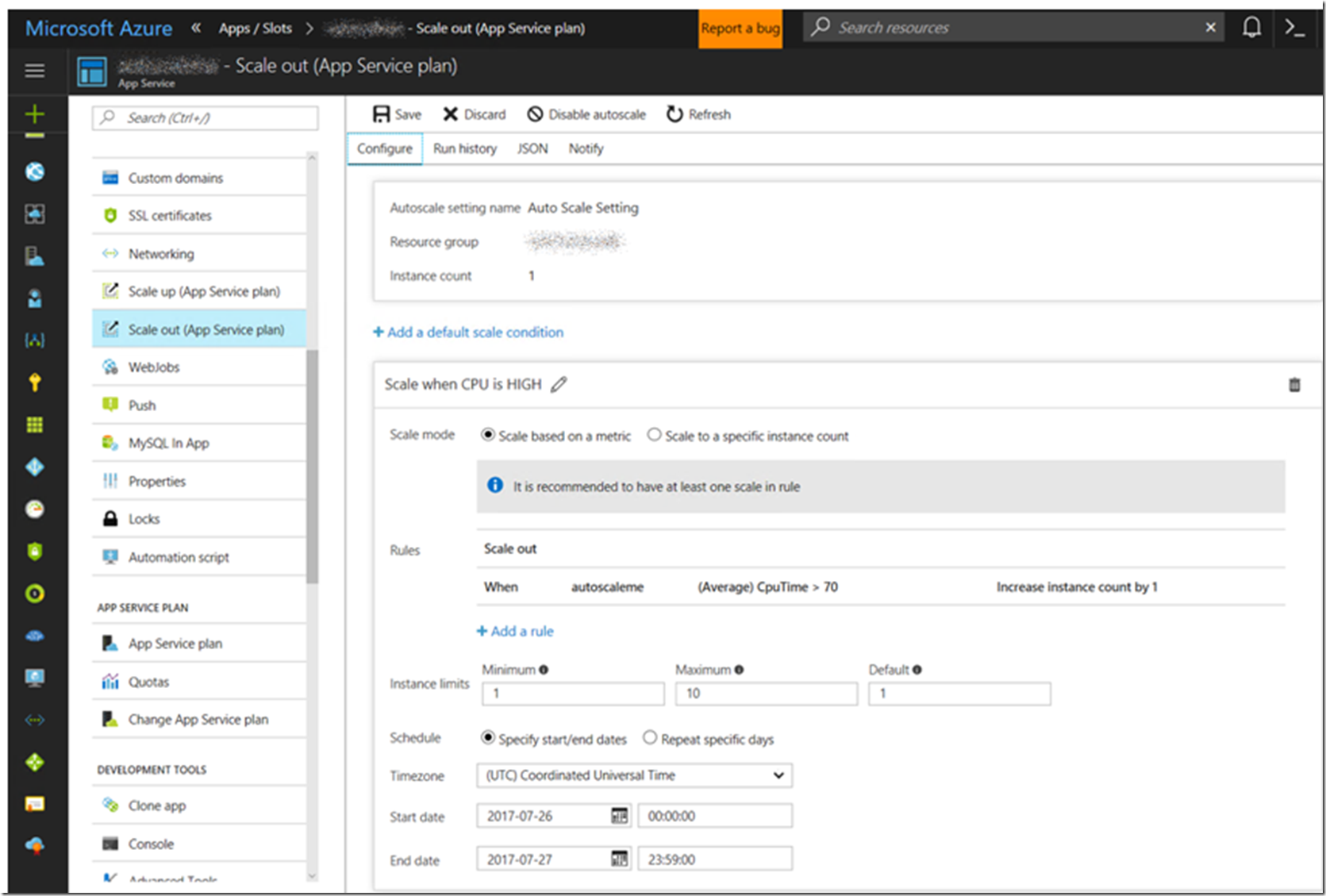Click the globe icon in the left Azure sidebar
The width and height of the screenshot is (1326, 896).
34,171
